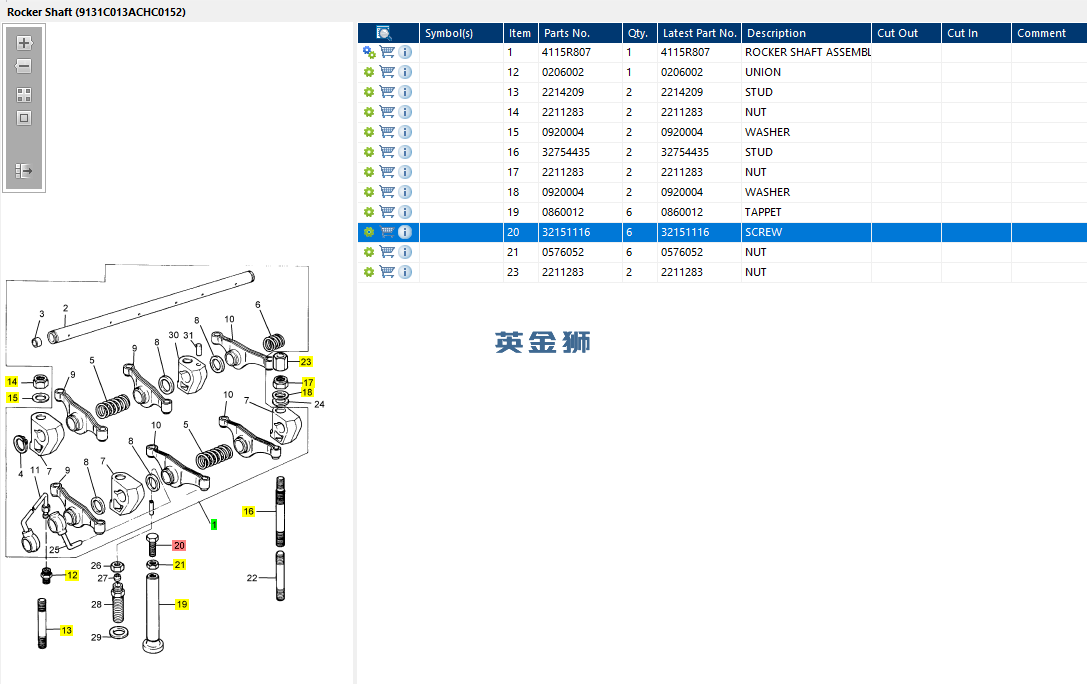
Task: Add item 15 WASHER to cart
Action: pos(387,132)
